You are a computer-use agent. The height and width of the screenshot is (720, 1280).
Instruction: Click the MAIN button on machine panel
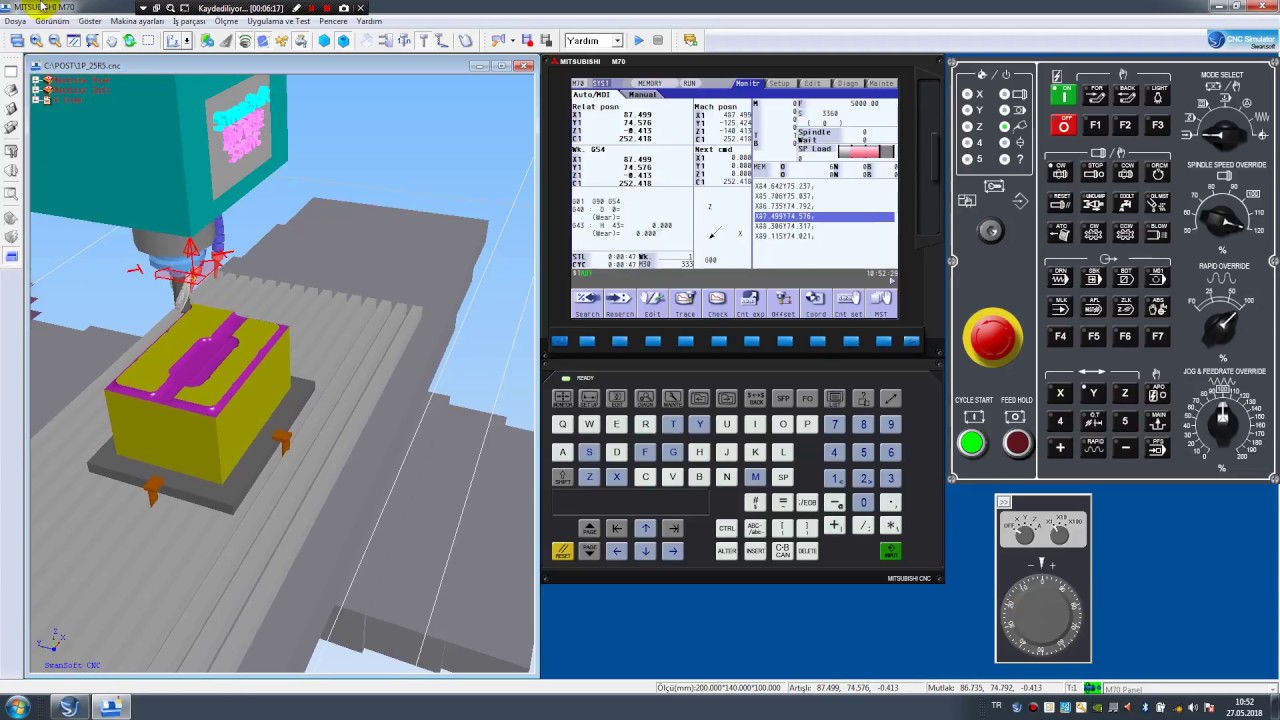(x=1158, y=421)
